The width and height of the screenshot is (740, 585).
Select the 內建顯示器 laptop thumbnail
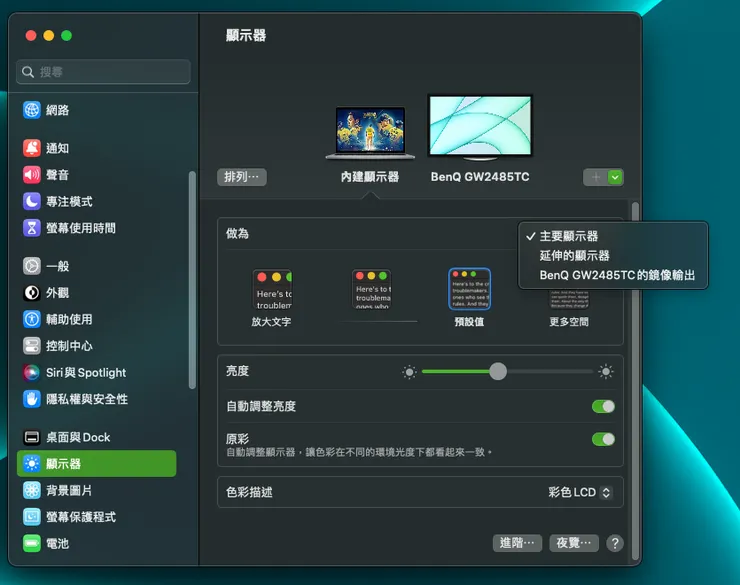[x=370, y=133]
